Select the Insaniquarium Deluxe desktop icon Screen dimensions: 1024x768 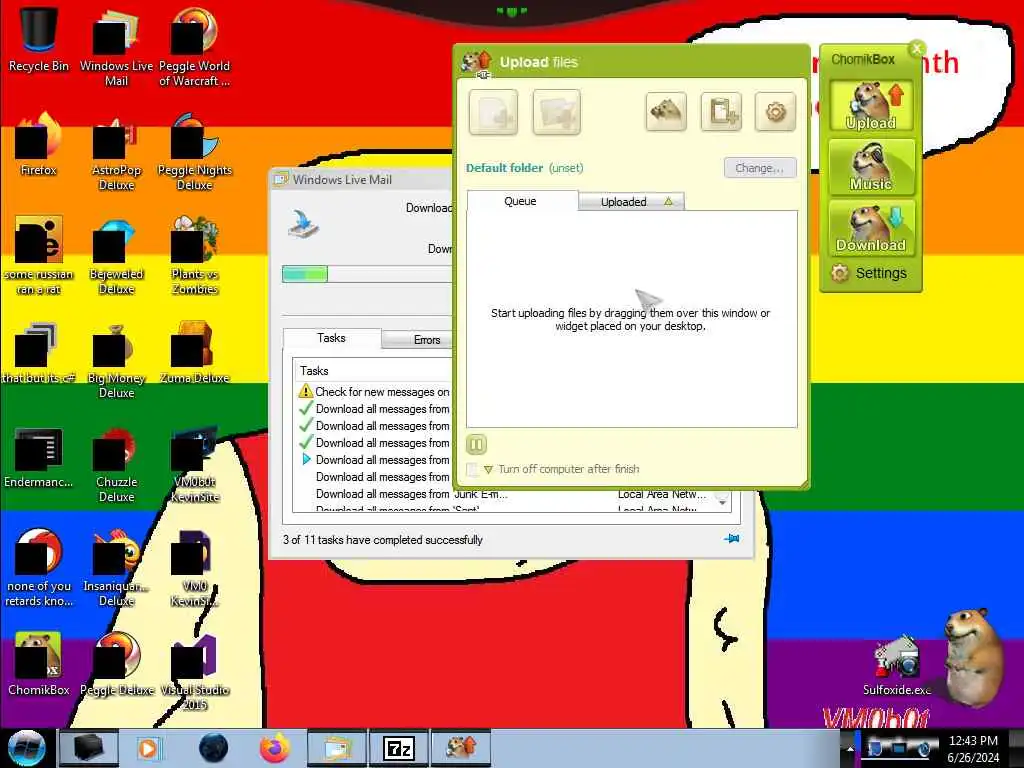click(116, 568)
